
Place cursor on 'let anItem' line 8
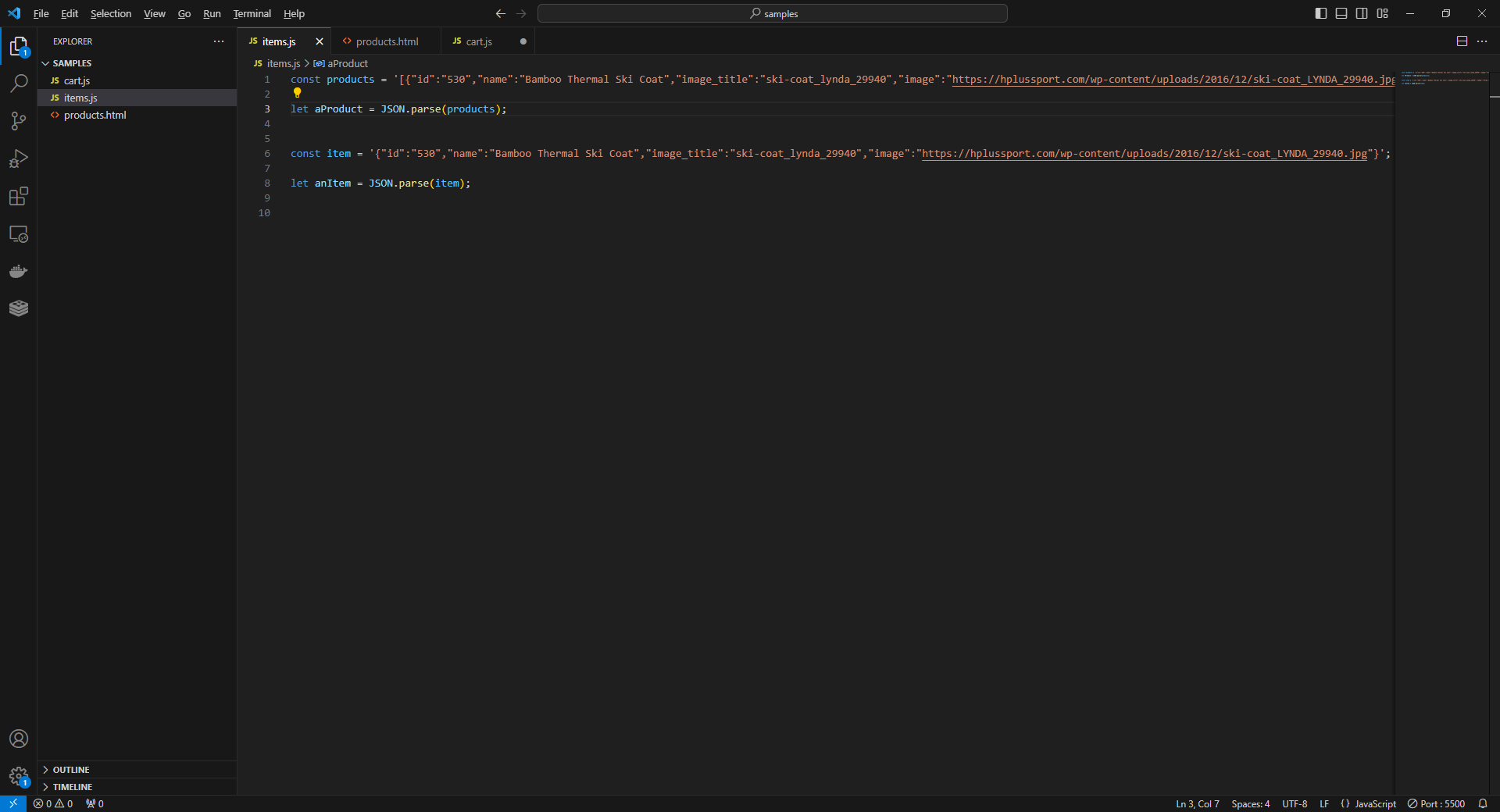point(321,183)
